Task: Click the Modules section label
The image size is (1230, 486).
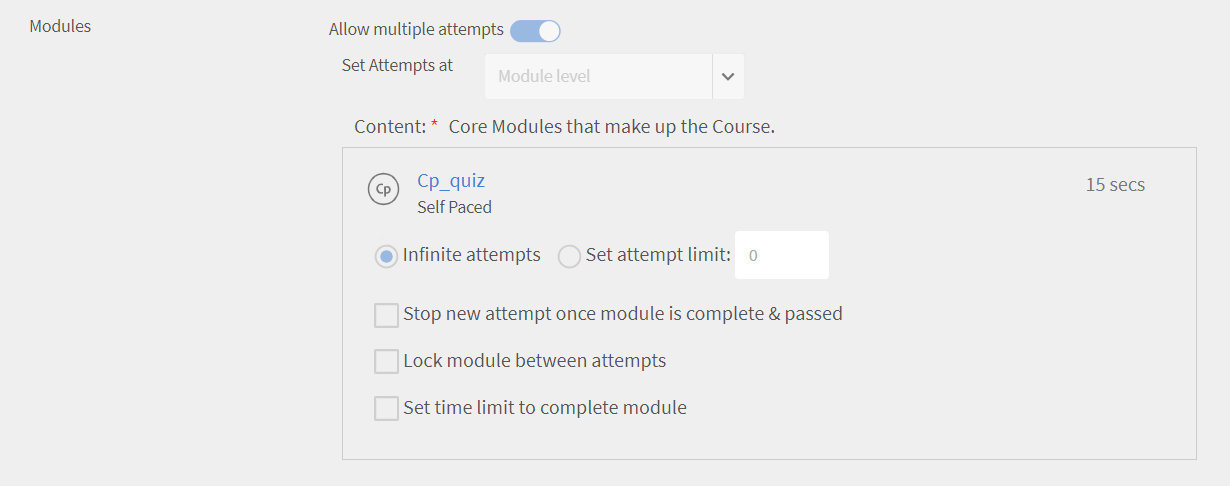Action: [60, 26]
